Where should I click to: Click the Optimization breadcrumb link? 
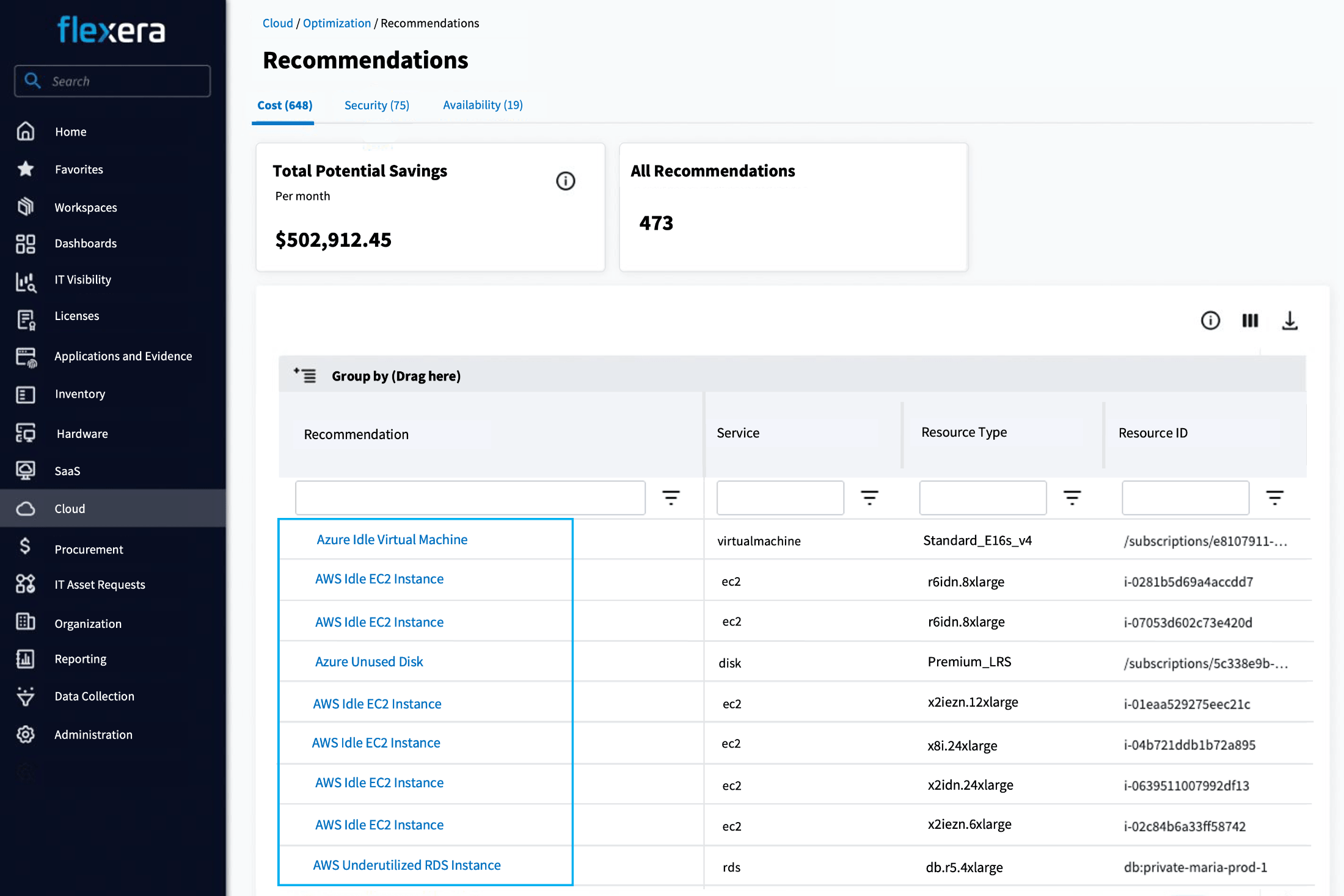pyautogui.click(x=337, y=23)
